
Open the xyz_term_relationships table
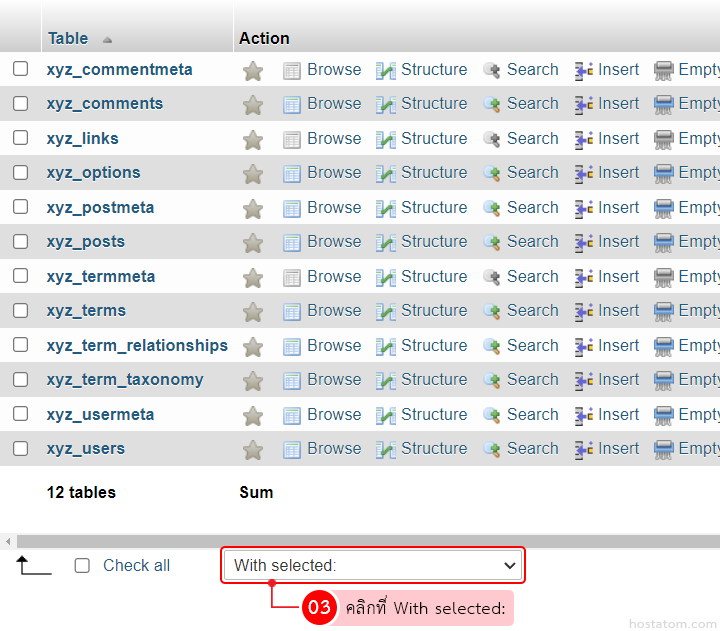pyautogui.click(x=137, y=346)
